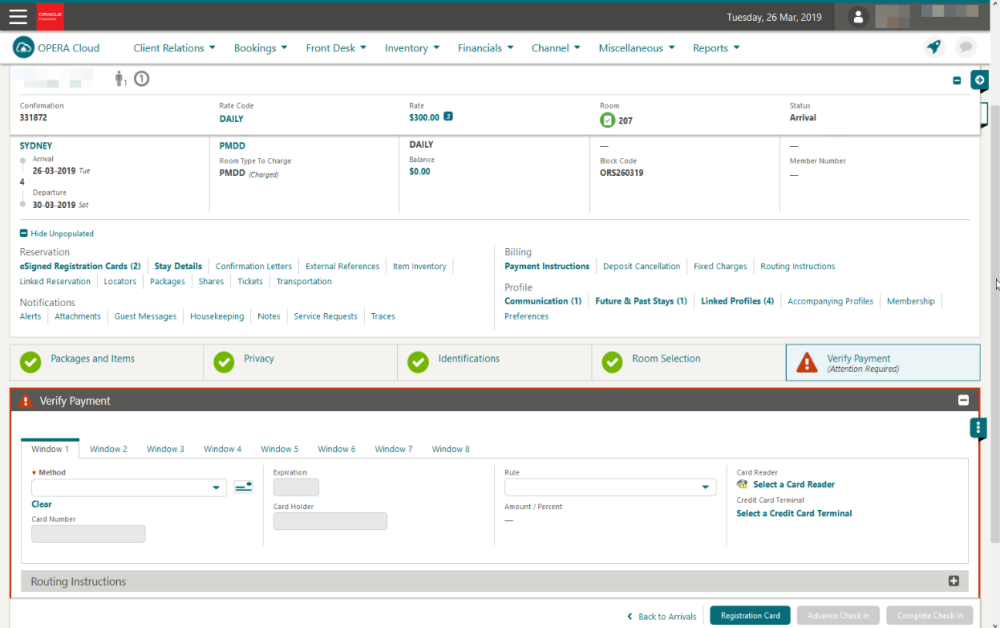Open Stay Details link
The height and width of the screenshot is (628, 1000).
(178, 266)
